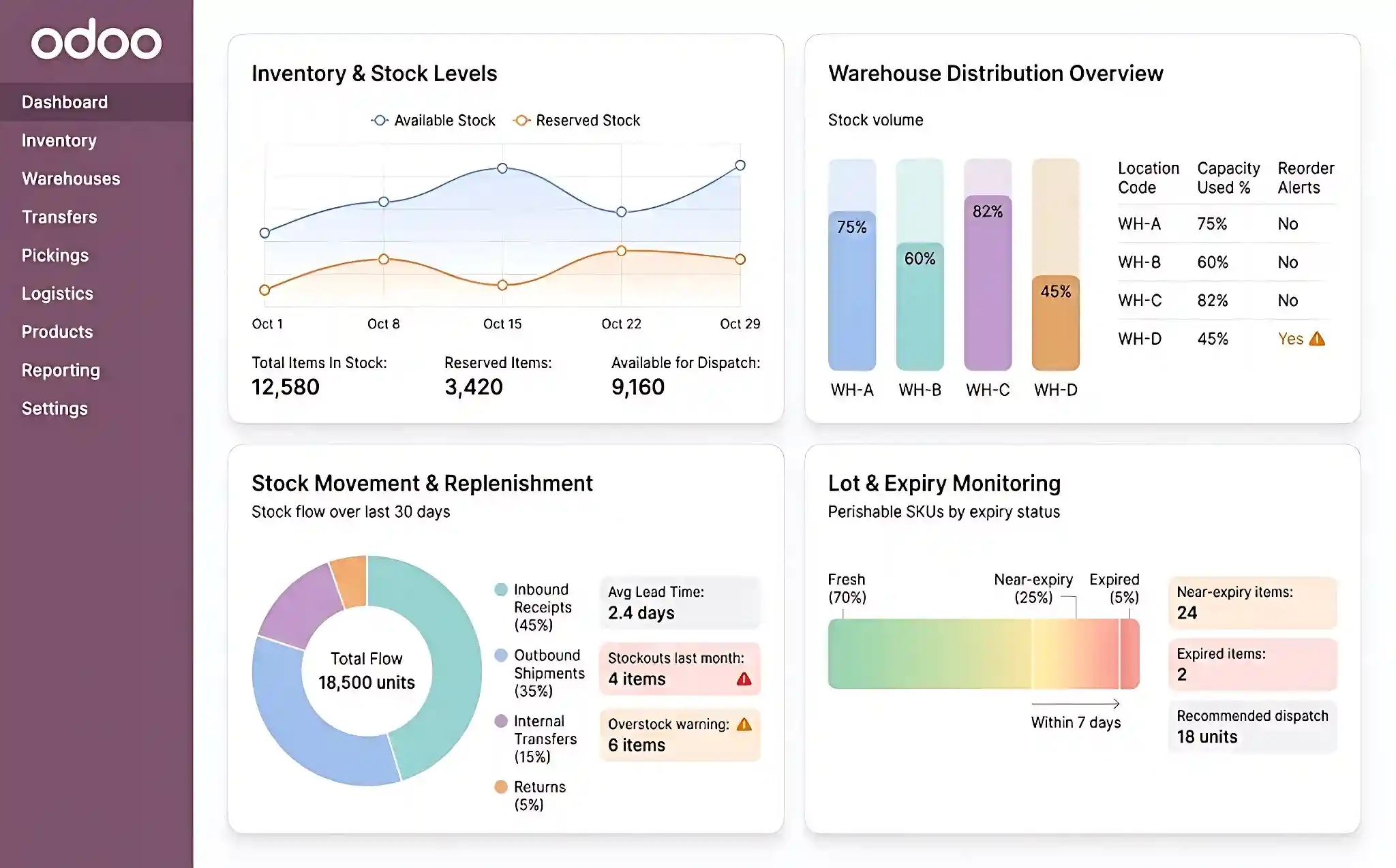Expand the Reporting section
1396x868 pixels.
click(x=61, y=370)
